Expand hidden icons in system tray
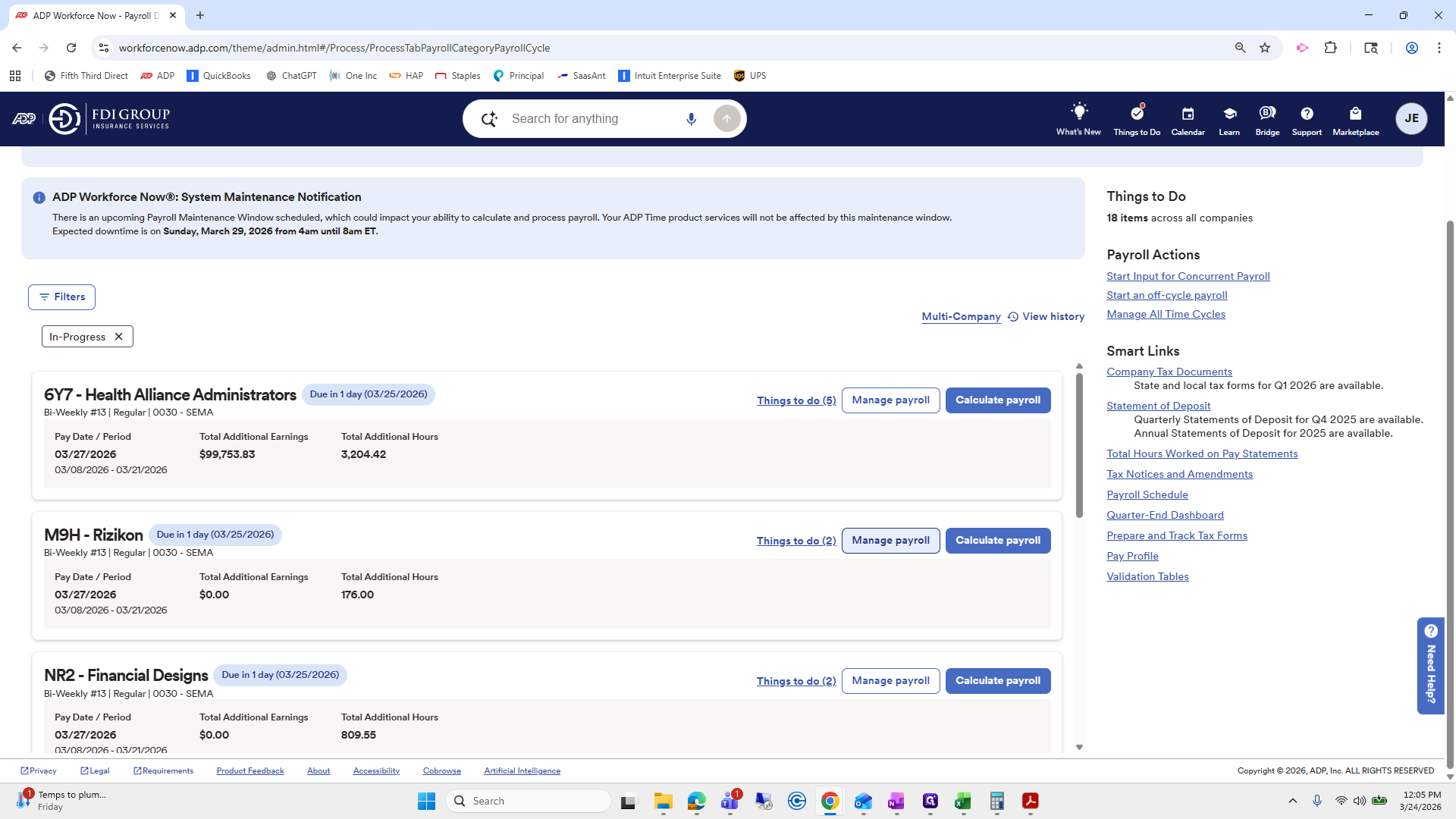The image size is (1456, 819). pos(1293,800)
